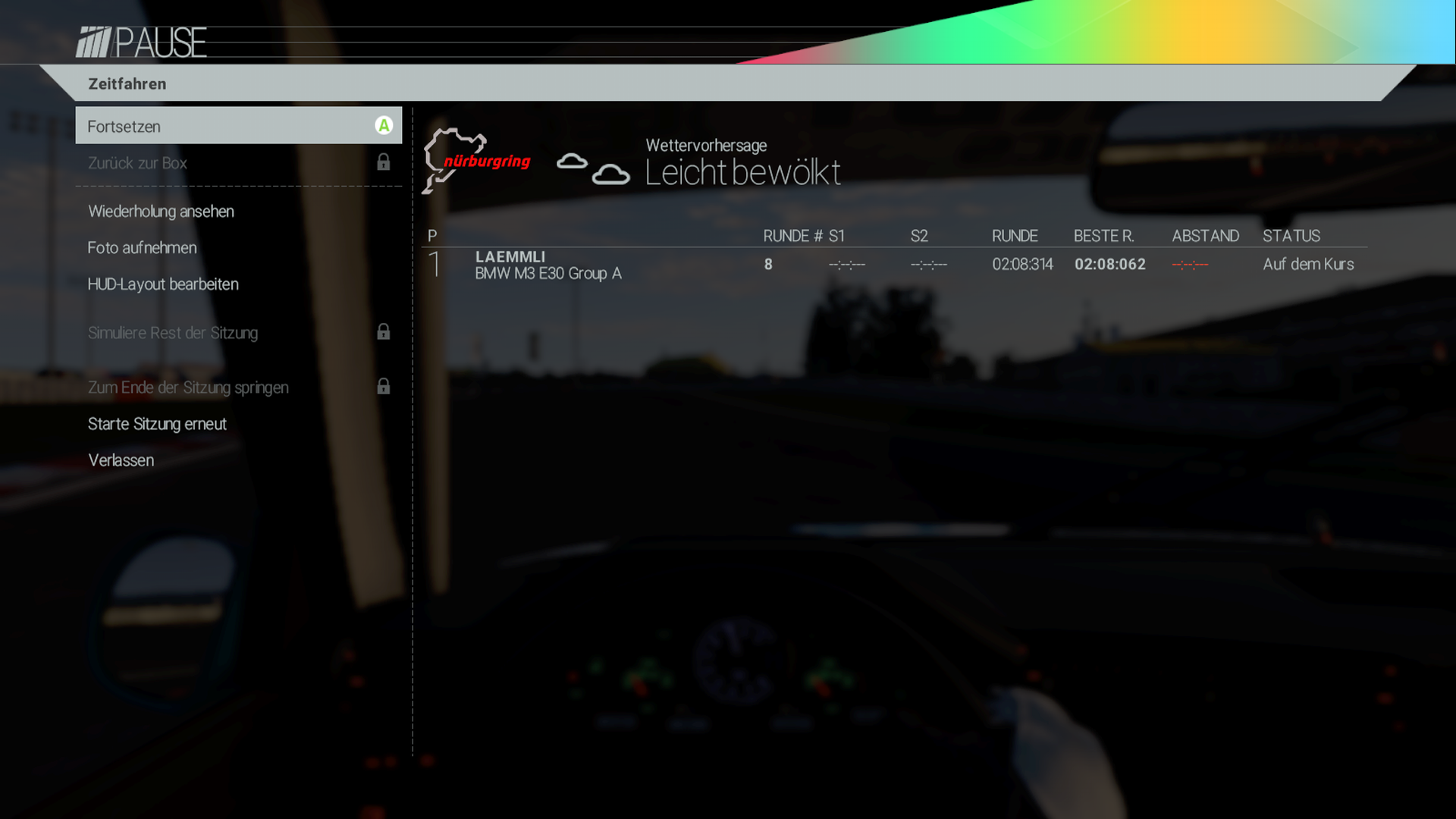Click the RUNDE # column header
This screenshot has width=1456, height=819.
(792, 236)
